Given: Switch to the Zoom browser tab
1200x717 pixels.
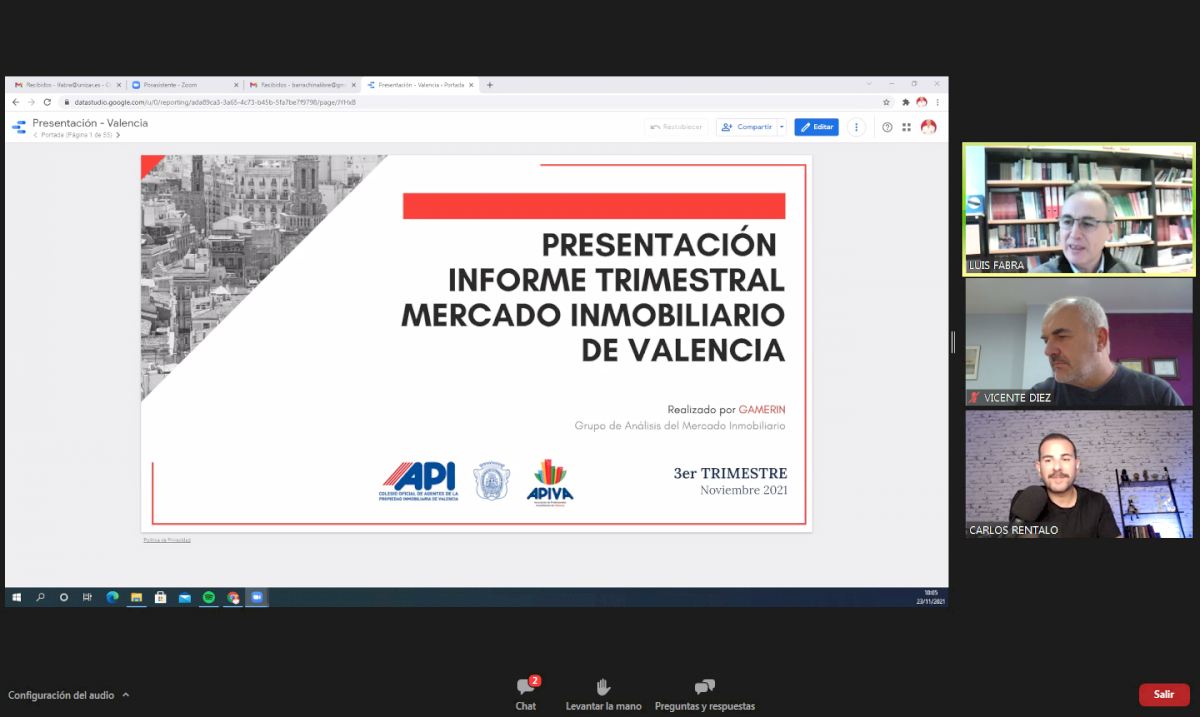Looking at the screenshot, I should coord(184,85).
